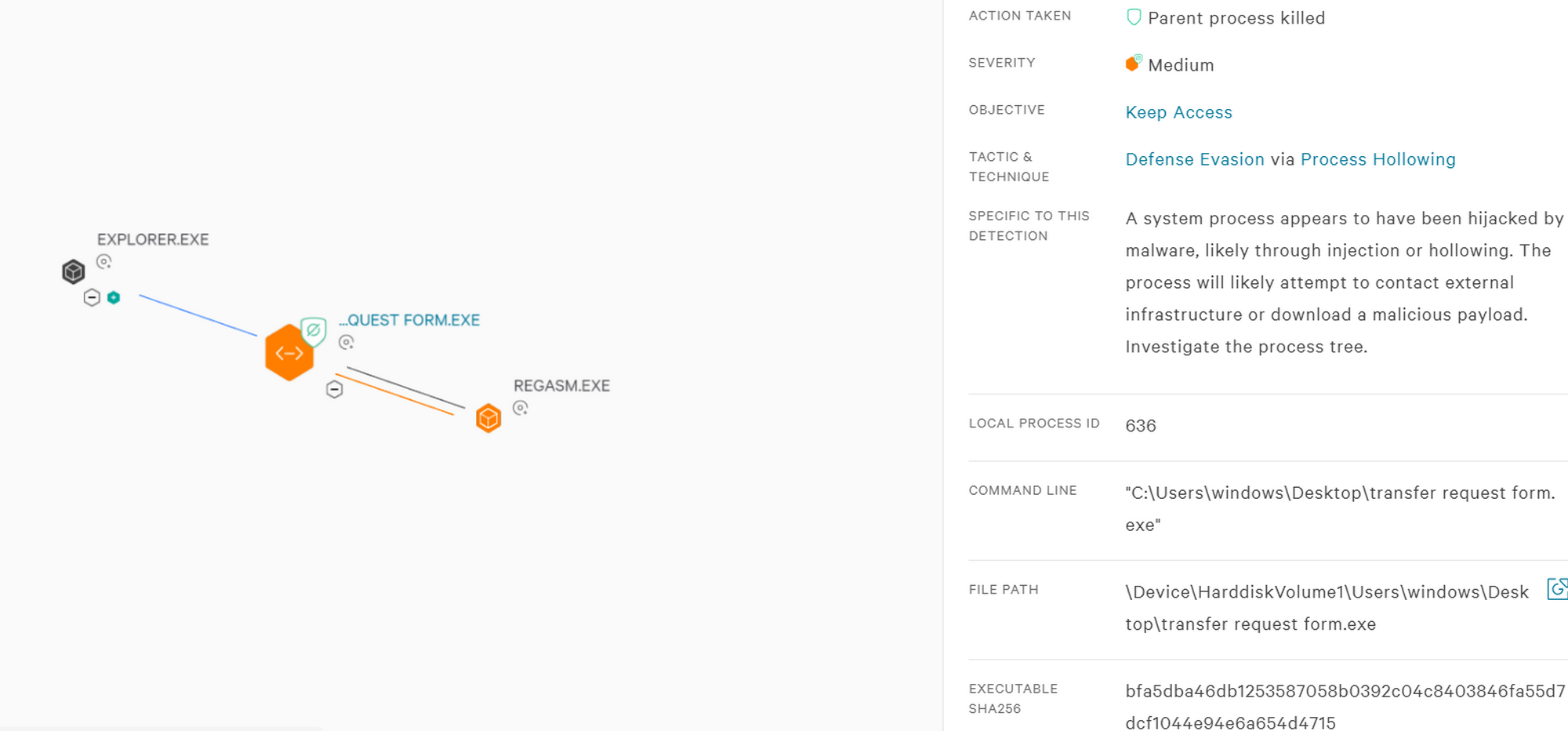Viewport: 1568px width, 731px height.
Task: Click the shield icon beside Parent process killed
Action: pos(1133,16)
